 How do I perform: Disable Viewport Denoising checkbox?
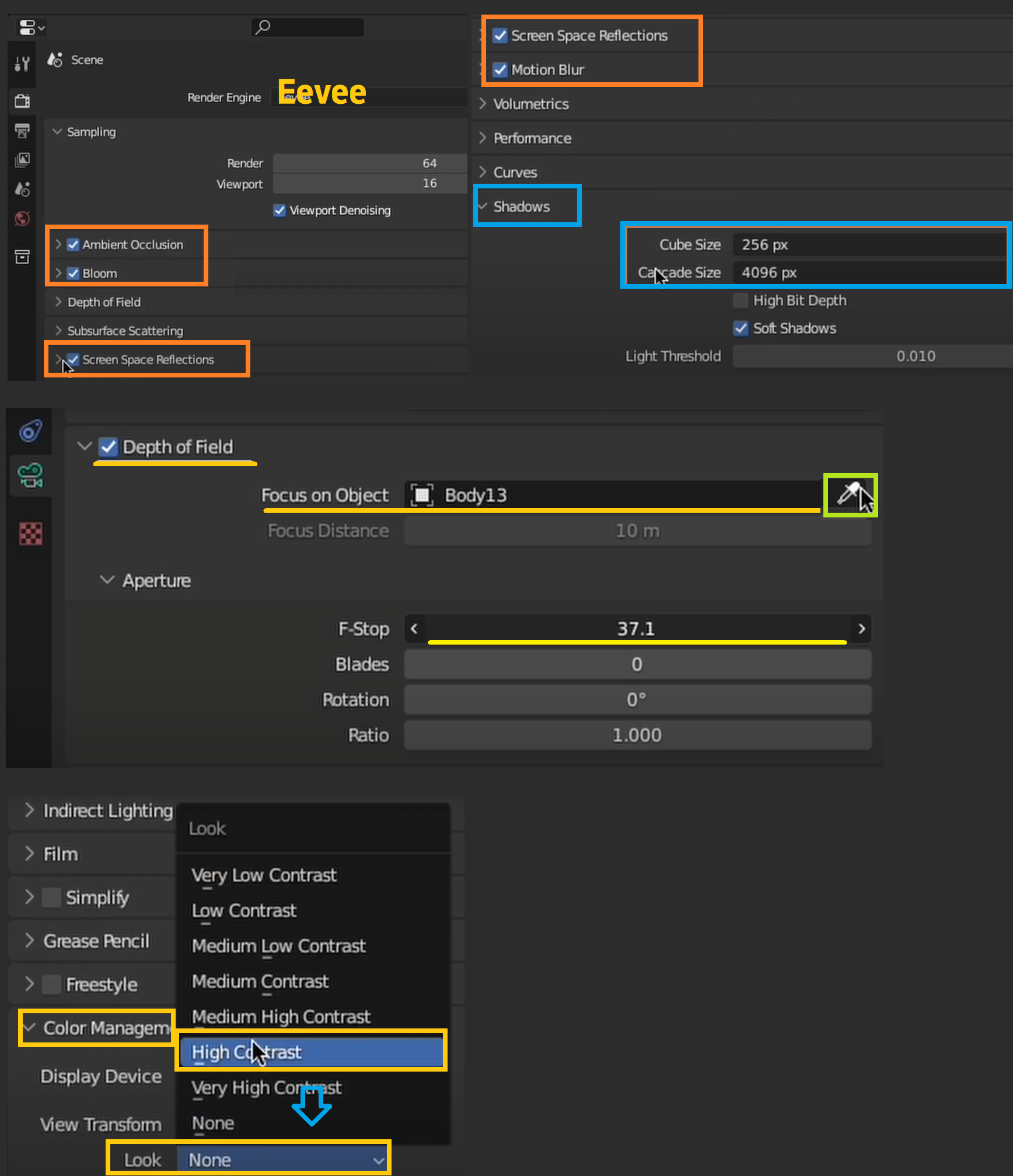tap(280, 210)
